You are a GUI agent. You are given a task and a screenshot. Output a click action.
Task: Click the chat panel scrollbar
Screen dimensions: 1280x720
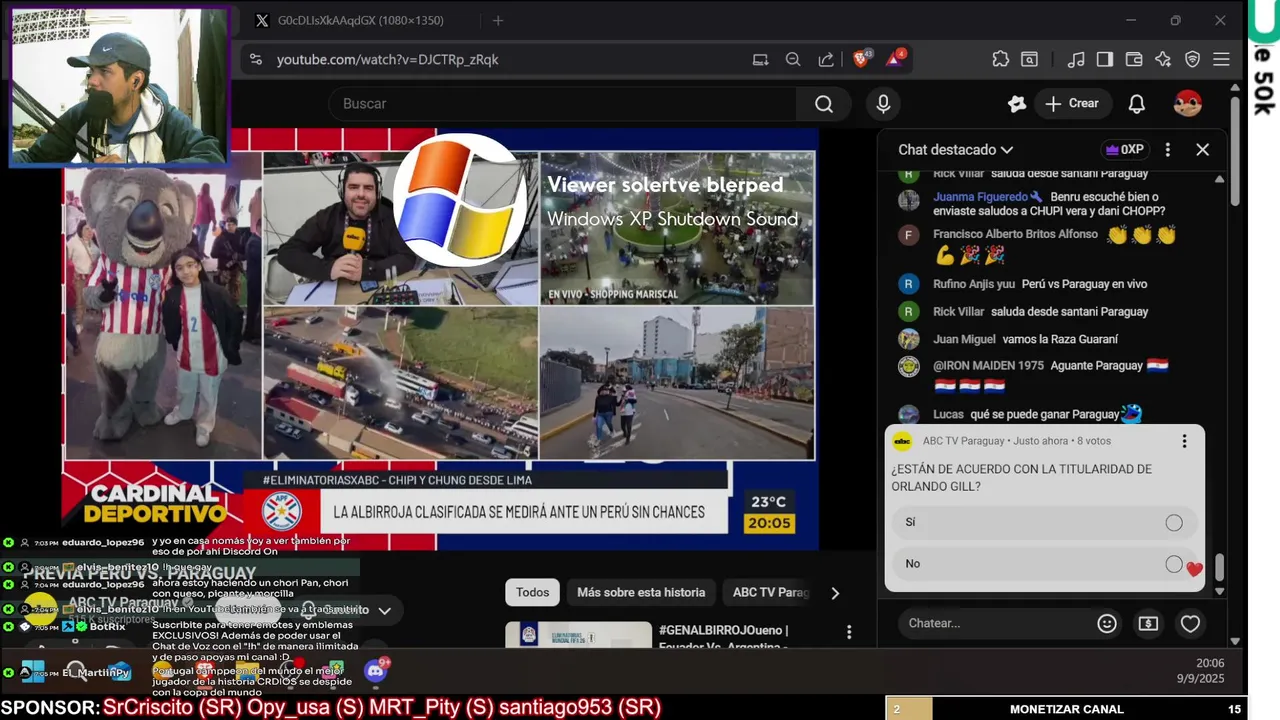(x=1219, y=568)
